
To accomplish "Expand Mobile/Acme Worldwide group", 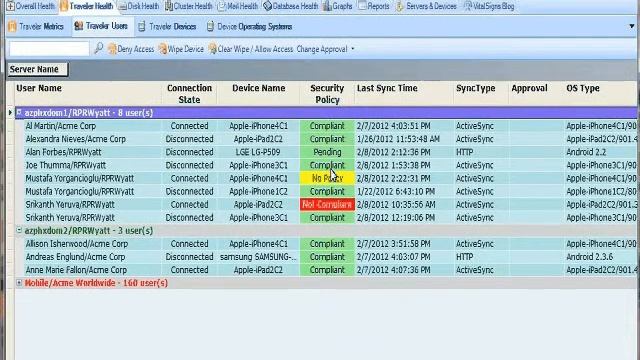I will (x=19, y=282).
